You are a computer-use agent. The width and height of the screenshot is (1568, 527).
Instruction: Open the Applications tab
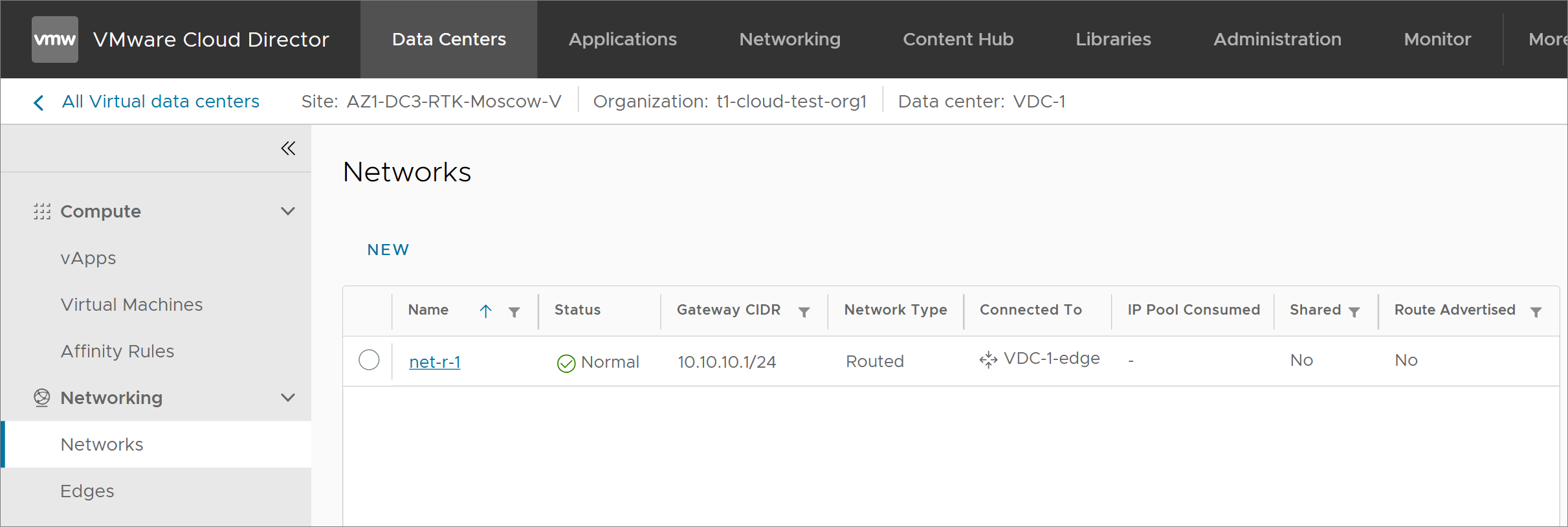pos(623,39)
